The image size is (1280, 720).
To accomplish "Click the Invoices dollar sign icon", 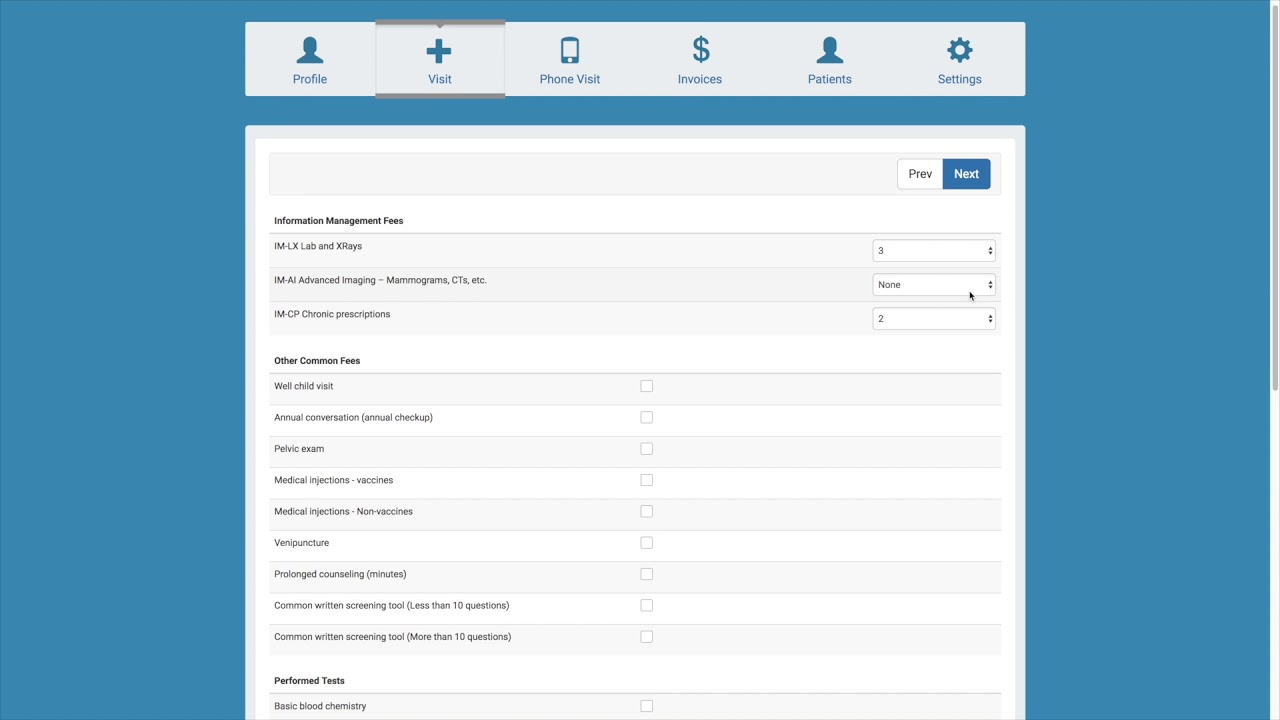I will tap(700, 50).
